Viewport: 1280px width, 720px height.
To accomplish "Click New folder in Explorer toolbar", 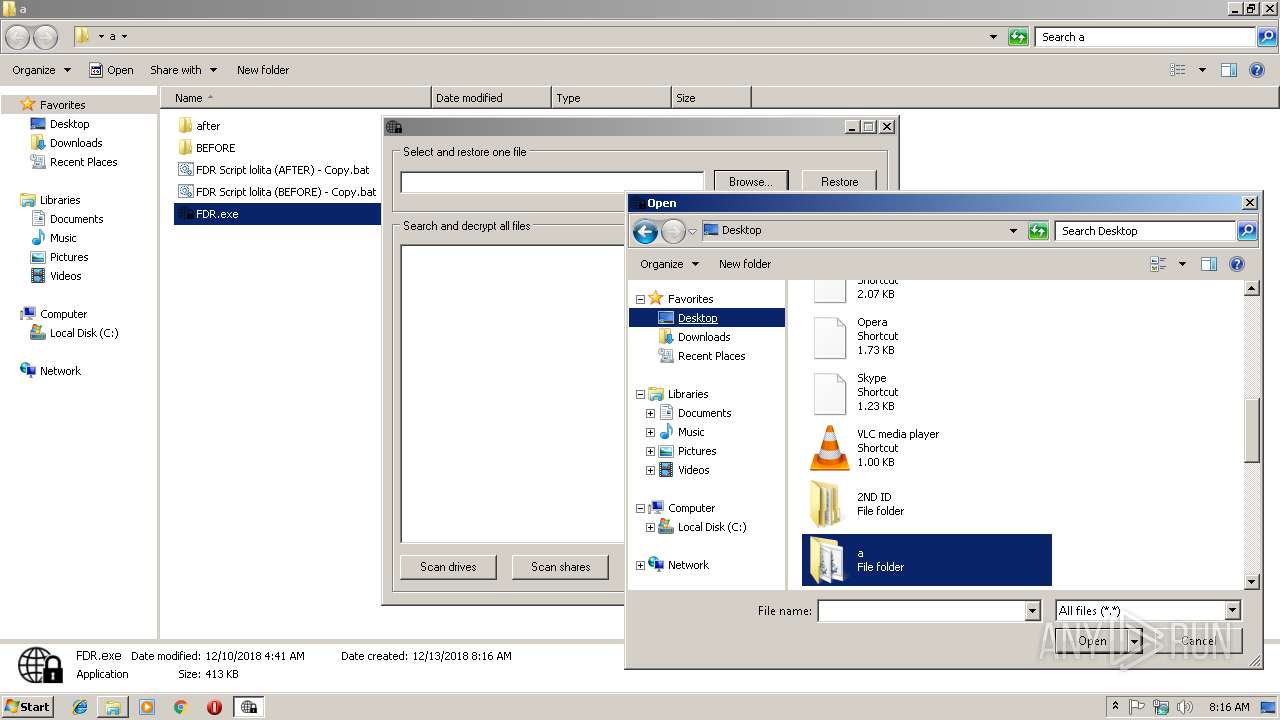I will pyautogui.click(x=263, y=70).
